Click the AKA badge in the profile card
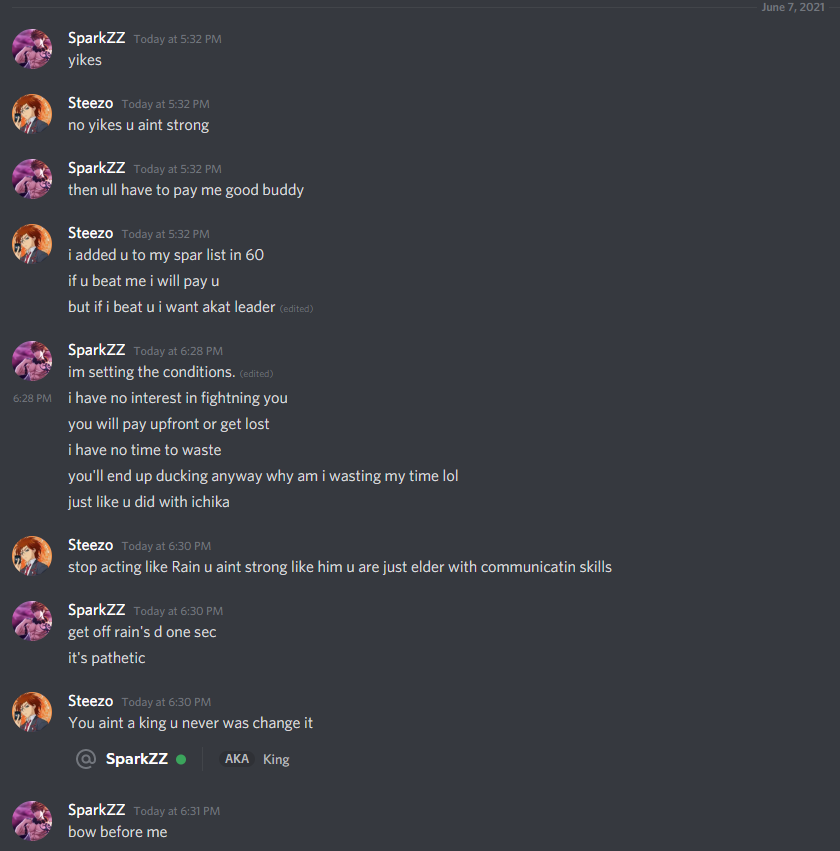The height and width of the screenshot is (851, 840). point(237,759)
